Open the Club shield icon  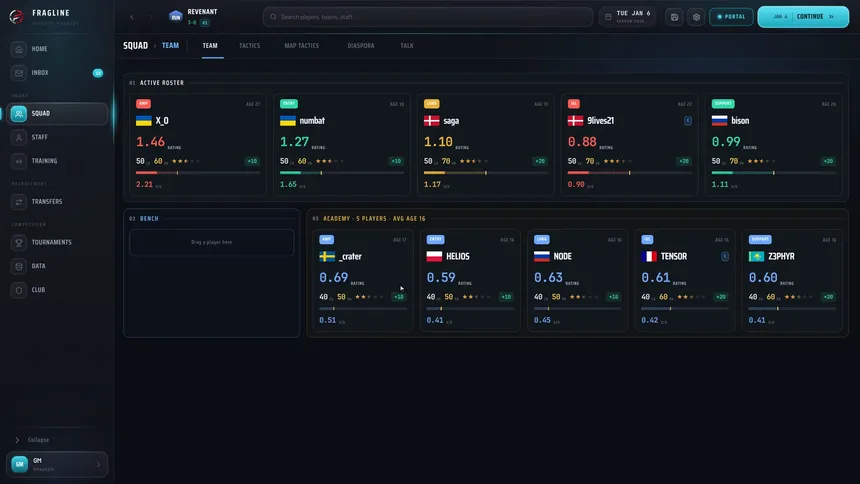tap(19, 290)
